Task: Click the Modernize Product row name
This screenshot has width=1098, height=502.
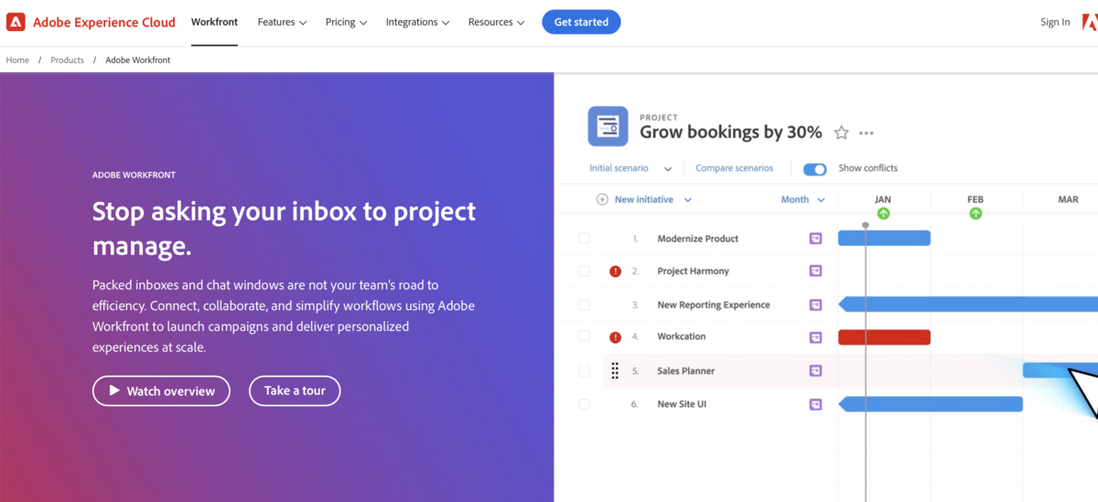Action: coord(697,239)
